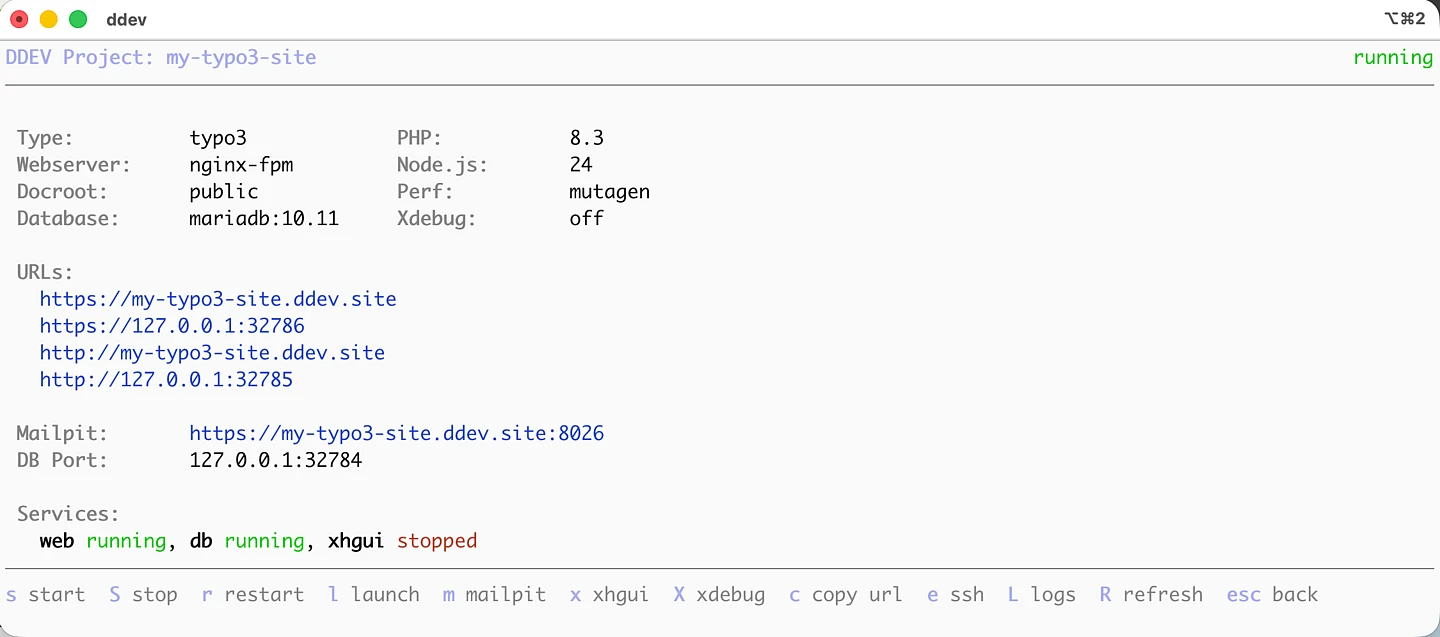1440x637 pixels.
Task: Click the ddev title in the titlebar
Action: pyautogui.click(x=126, y=18)
